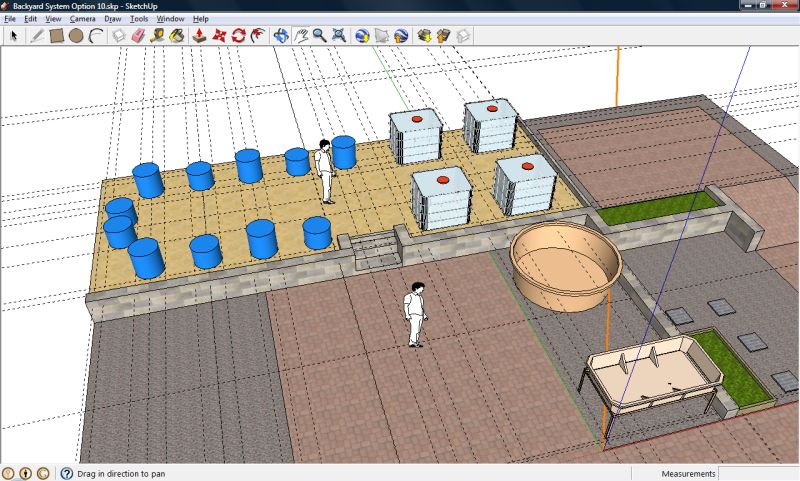Choose the Move tool with red arrows
Screen dimensions: 800x481
point(219,35)
